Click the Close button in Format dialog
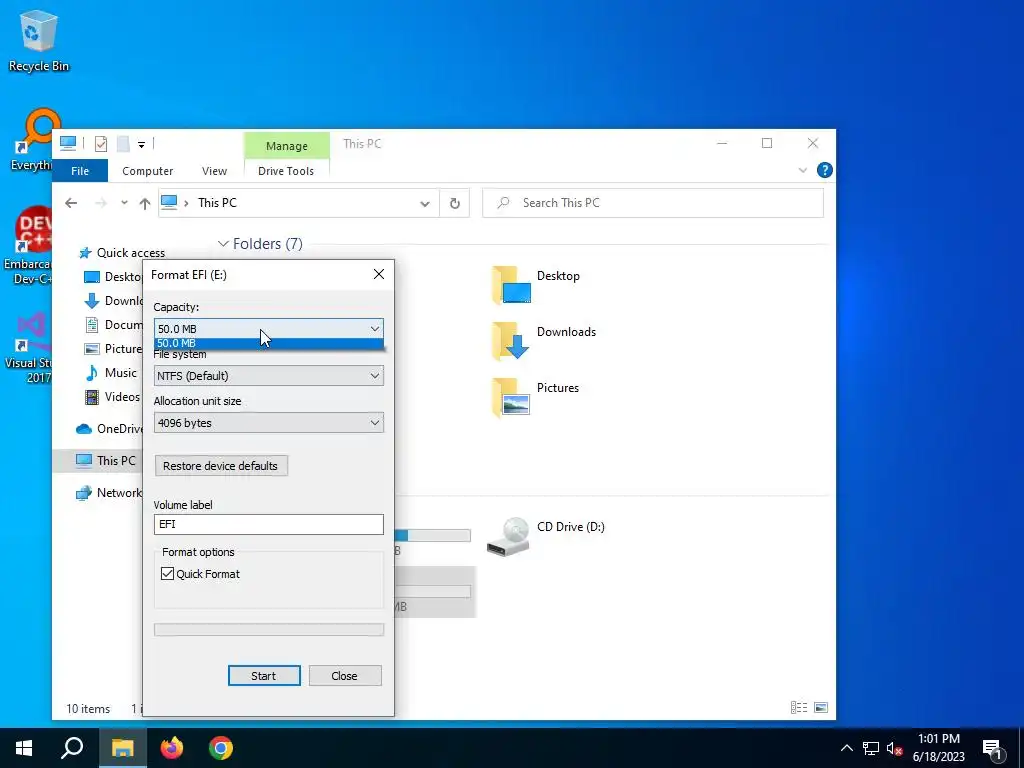This screenshot has width=1024, height=768. pyautogui.click(x=345, y=676)
